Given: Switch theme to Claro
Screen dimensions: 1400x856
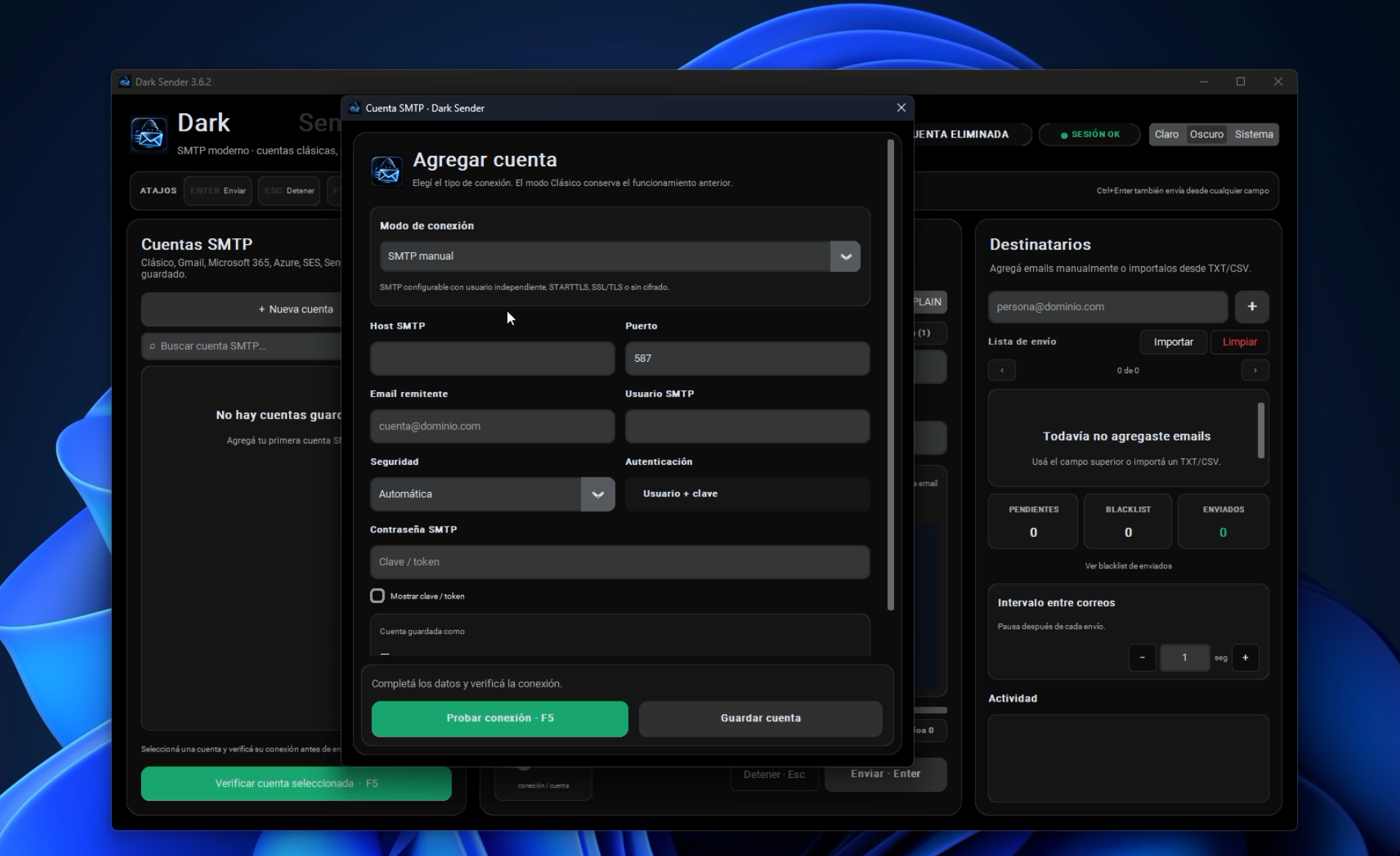Looking at the screenshot, I should [1166, 135].
